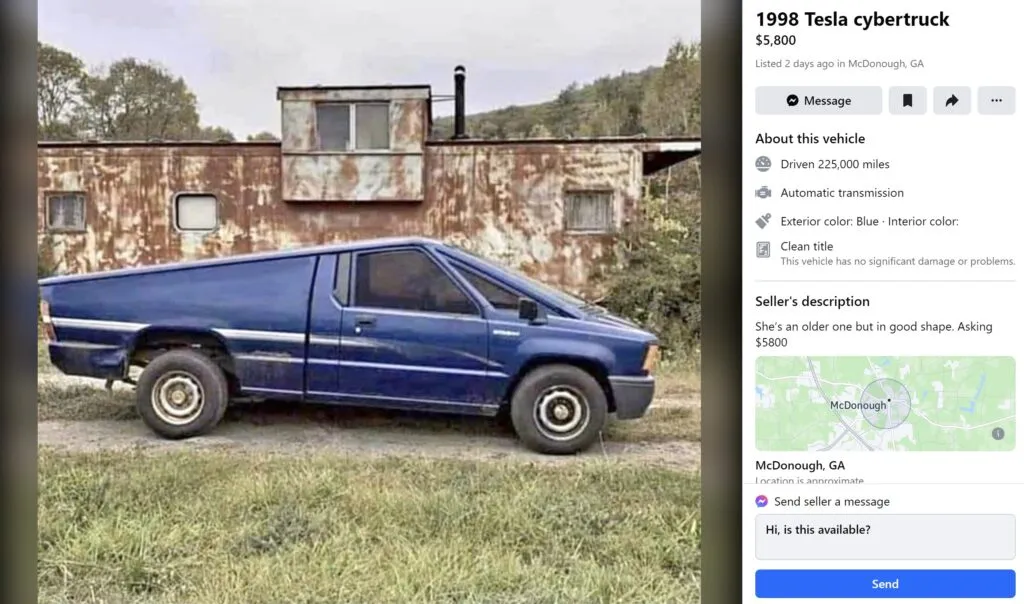Image resolution: width=1024 pixels, height=604 pixels.
Task: Click the McDonough, GA location text
Action: (x=800, y=466)
